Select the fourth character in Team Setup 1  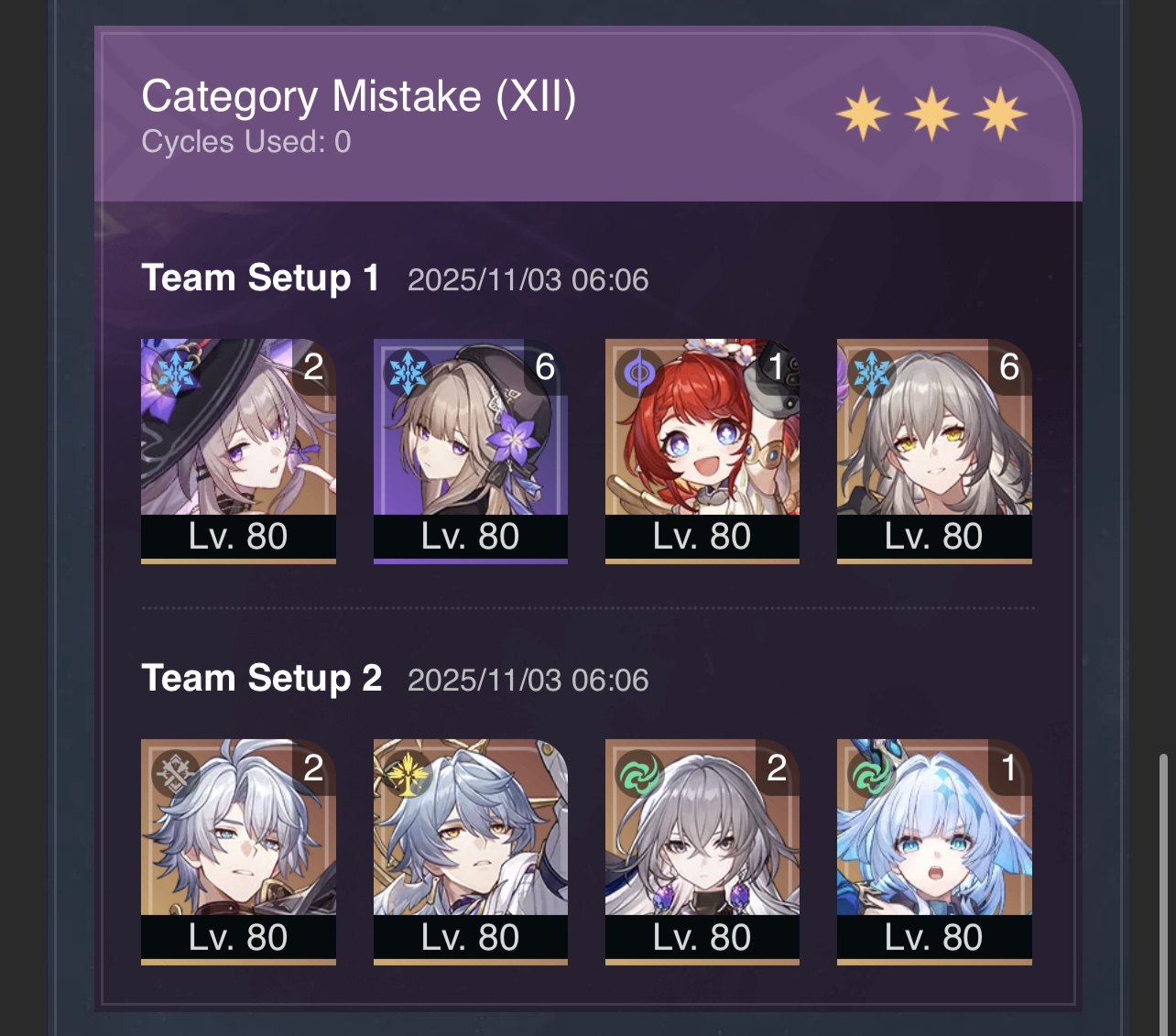coord(934,451)
